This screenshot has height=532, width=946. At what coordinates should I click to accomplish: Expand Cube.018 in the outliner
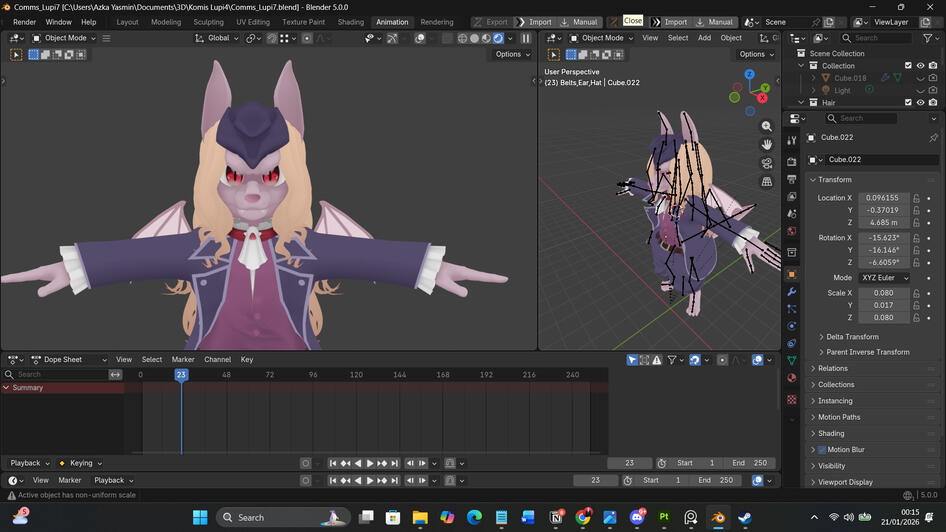(813, 78)
